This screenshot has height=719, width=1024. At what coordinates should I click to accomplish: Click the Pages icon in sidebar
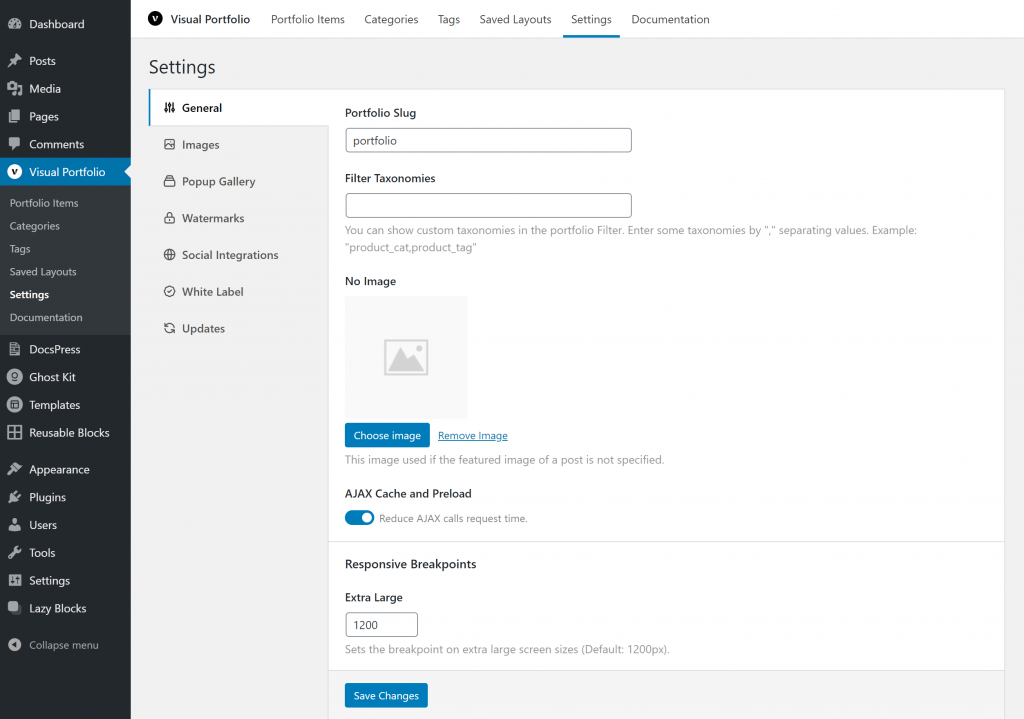14,116
